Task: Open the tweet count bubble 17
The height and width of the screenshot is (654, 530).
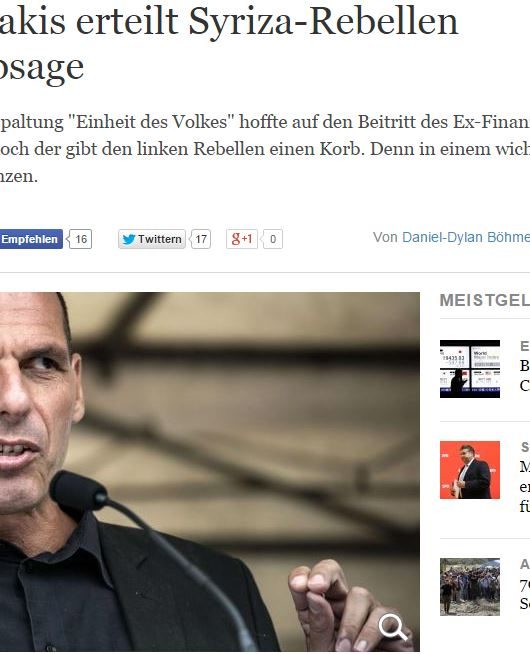Action: (x=201, y=239)
